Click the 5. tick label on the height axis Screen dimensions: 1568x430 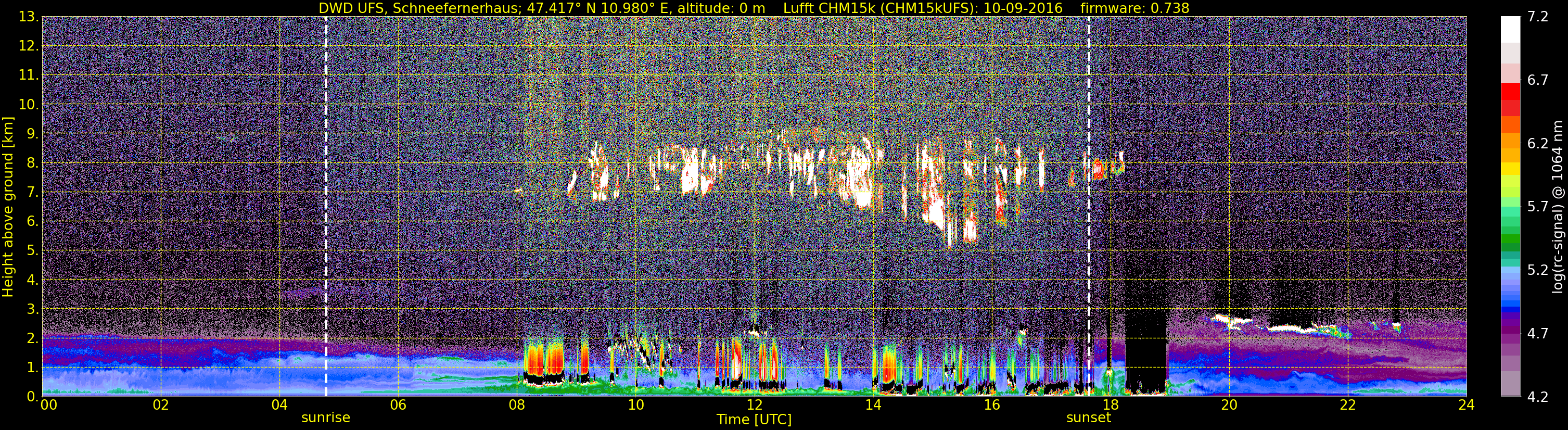tap(32, 251)
